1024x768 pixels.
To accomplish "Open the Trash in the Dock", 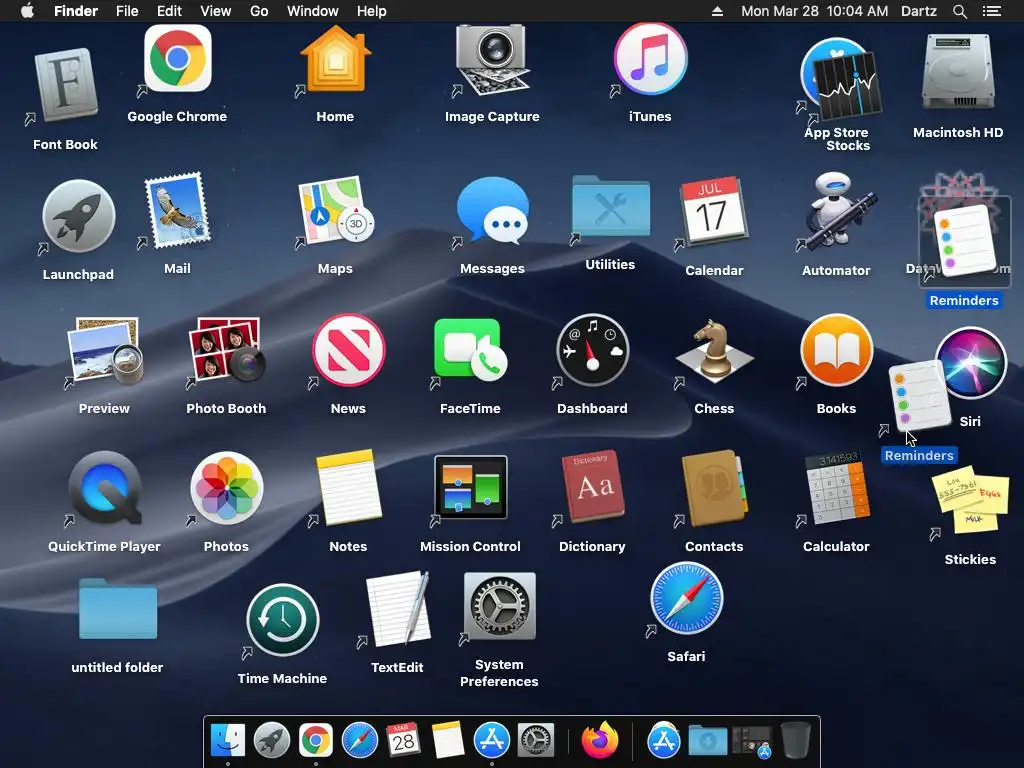I will 795,741.
